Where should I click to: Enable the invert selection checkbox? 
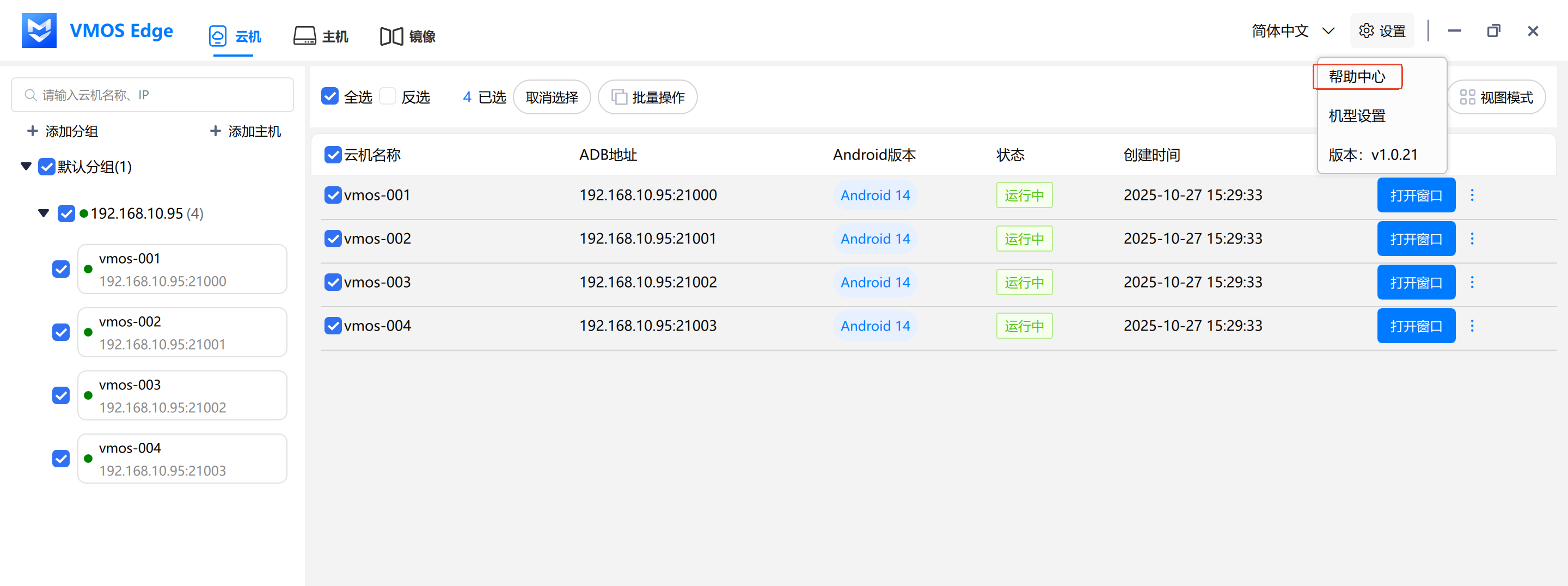point(388,96)
